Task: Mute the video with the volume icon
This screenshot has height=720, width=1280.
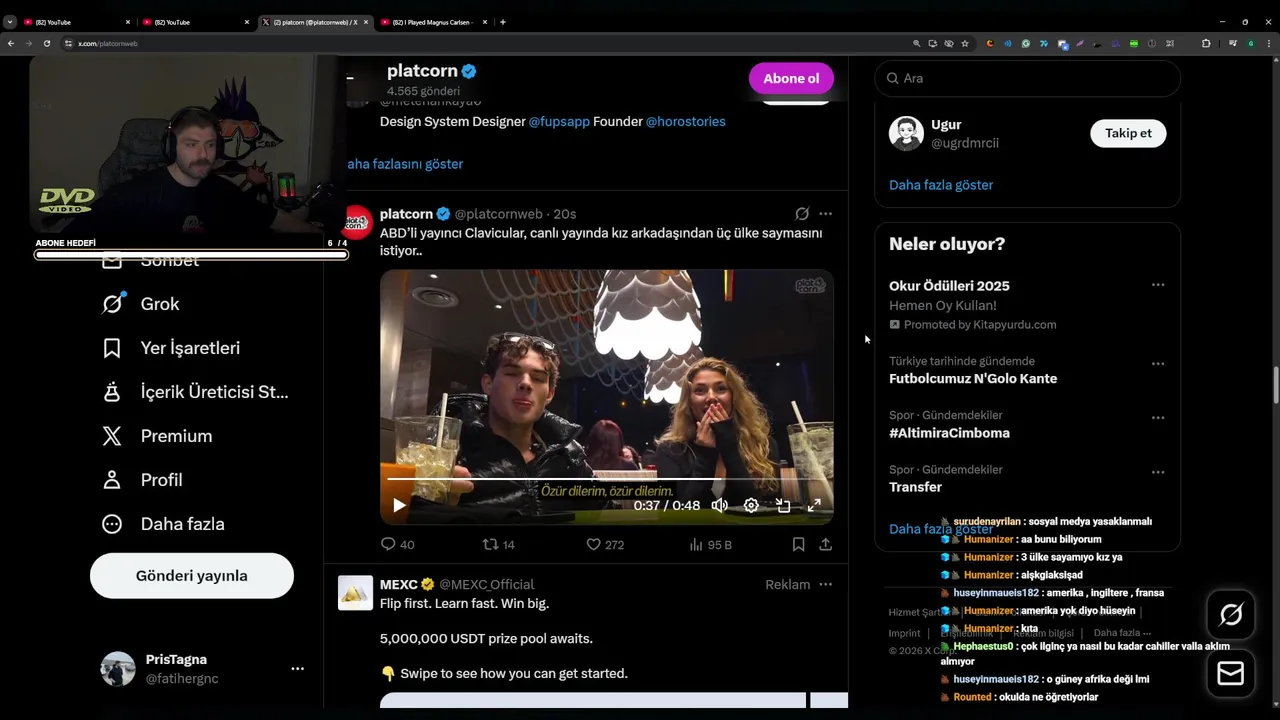Action: [719, 505]
